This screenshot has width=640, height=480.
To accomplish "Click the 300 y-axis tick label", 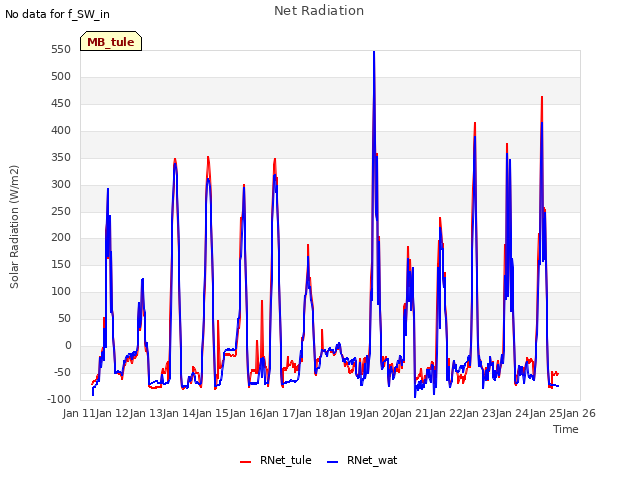I will pyautogui.click(x=61, y=184).
